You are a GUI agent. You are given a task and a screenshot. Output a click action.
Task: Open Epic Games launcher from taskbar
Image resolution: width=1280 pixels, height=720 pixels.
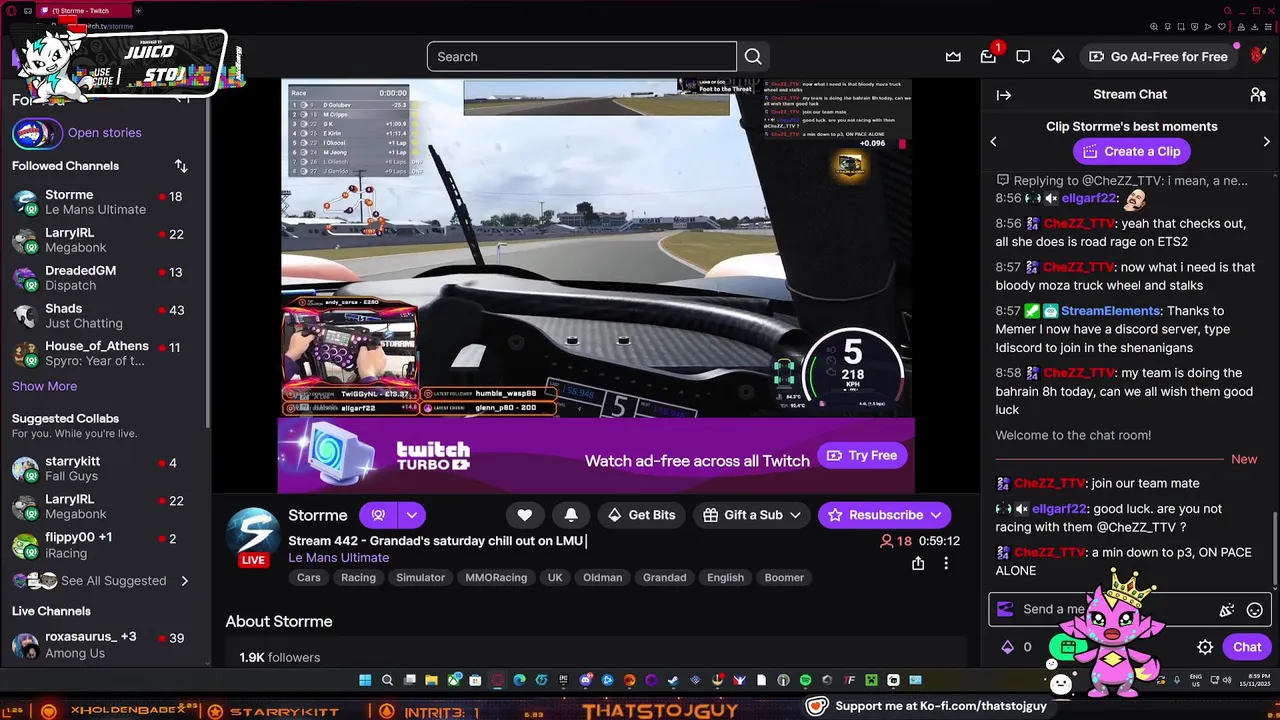click(563, 680)
